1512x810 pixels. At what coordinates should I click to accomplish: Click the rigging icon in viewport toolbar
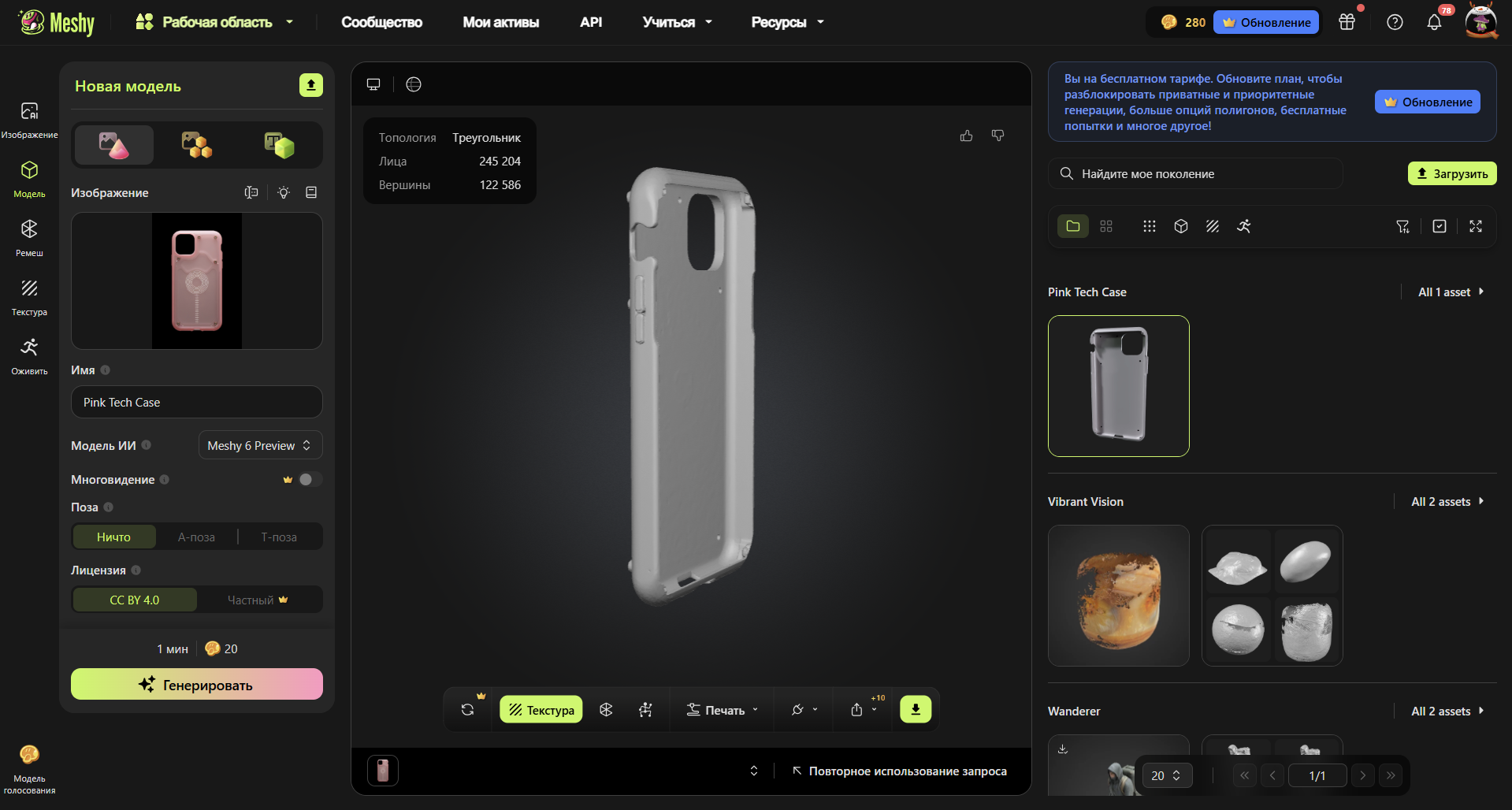click(645, 709)
